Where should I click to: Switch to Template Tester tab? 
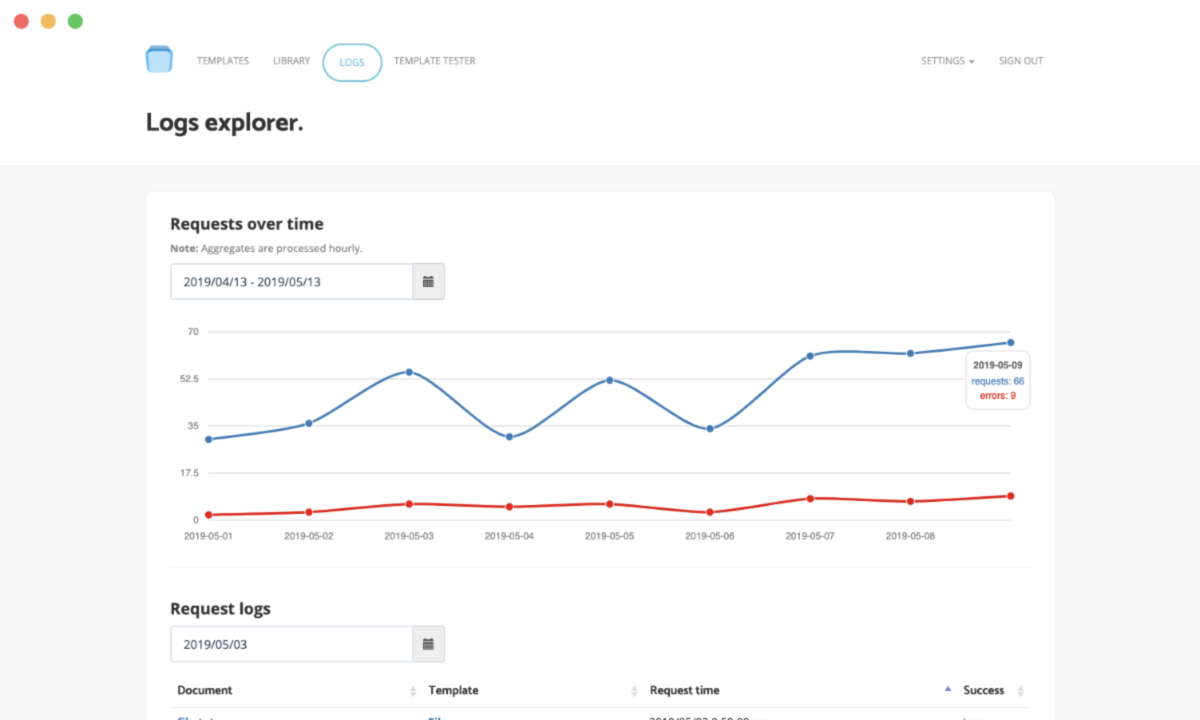(x=434, y=61)
